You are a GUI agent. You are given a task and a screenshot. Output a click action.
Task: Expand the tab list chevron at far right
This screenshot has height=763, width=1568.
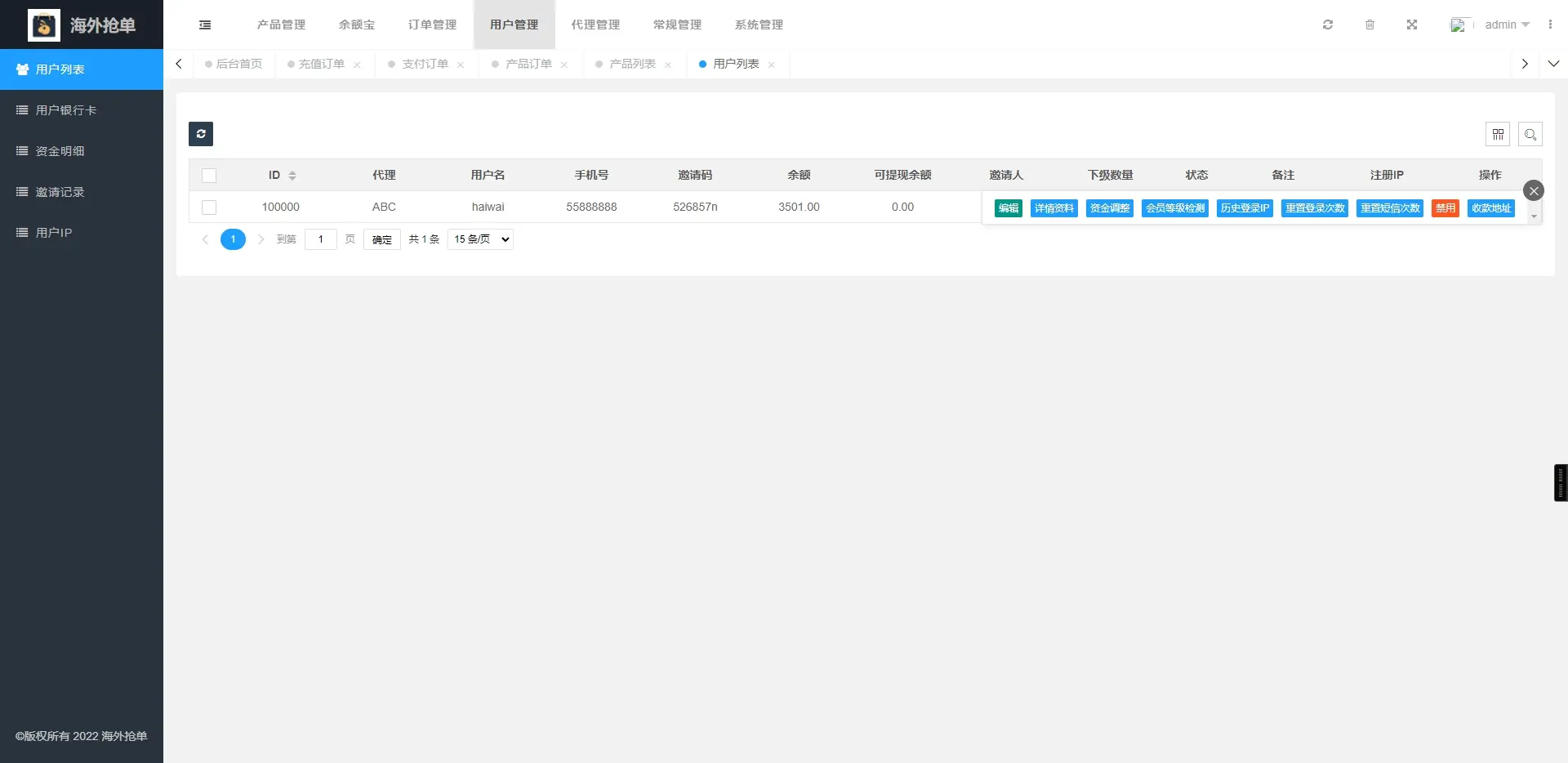[1553, 64]
